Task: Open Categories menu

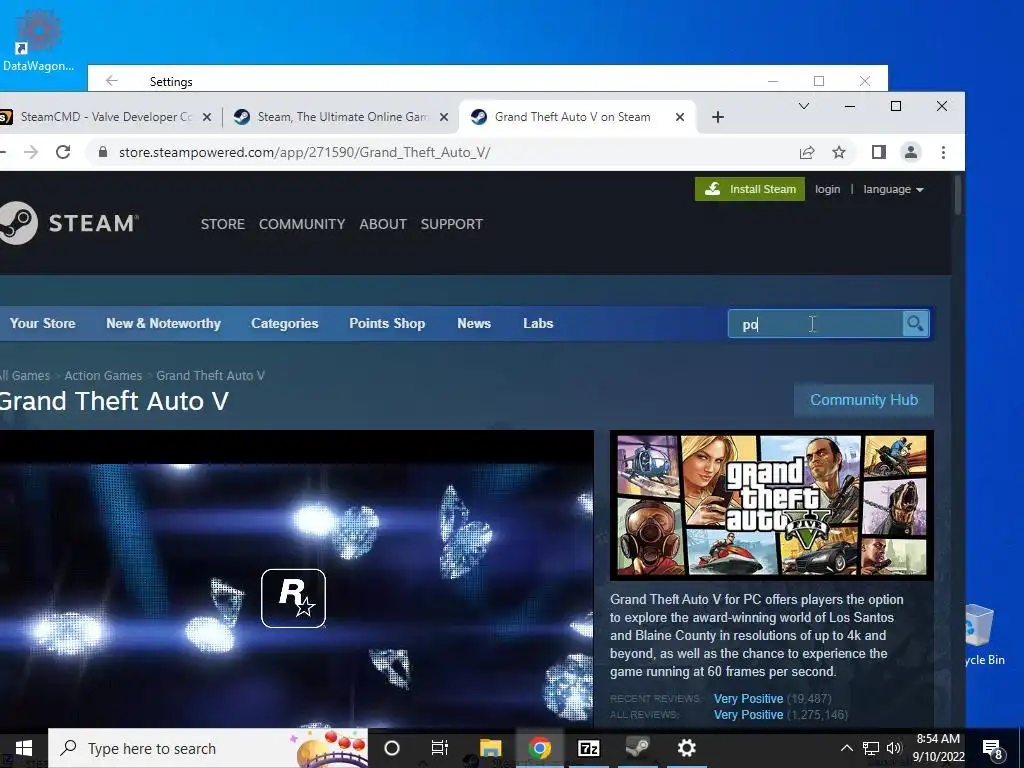Action: pyautogui.click(x=285, y=323)
